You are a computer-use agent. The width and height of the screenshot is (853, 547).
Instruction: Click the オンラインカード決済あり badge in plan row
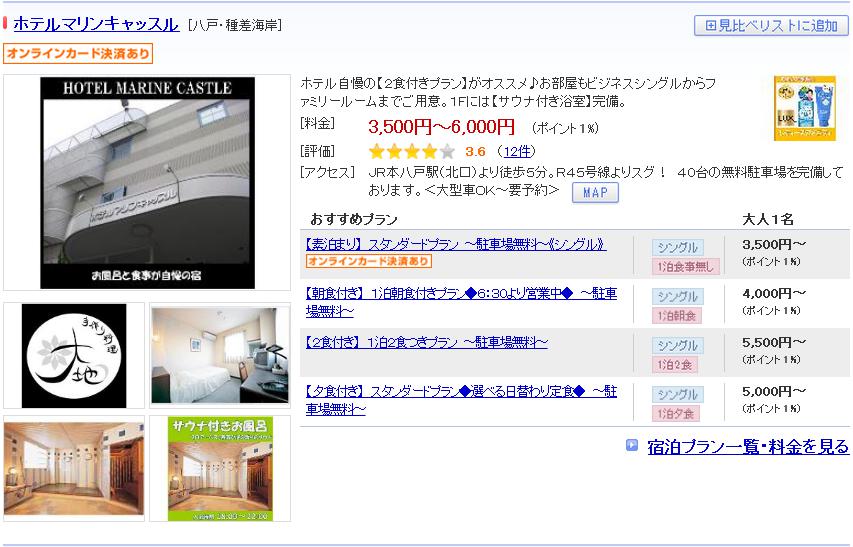pos(369,261)
